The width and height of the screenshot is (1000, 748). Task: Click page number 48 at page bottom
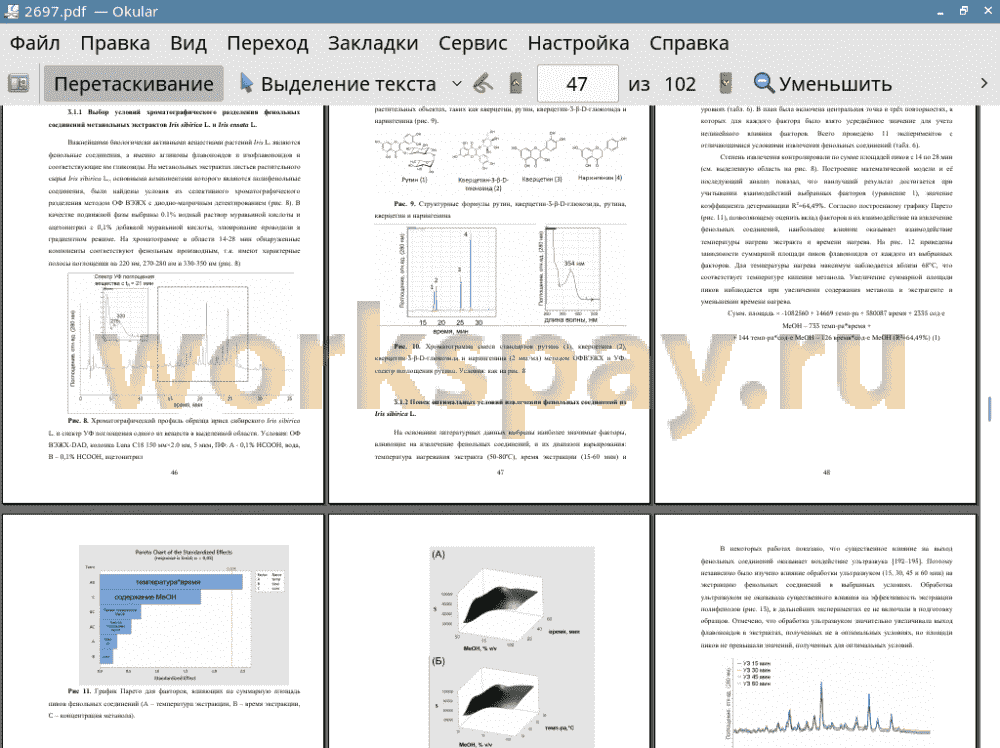coord(827,473)
